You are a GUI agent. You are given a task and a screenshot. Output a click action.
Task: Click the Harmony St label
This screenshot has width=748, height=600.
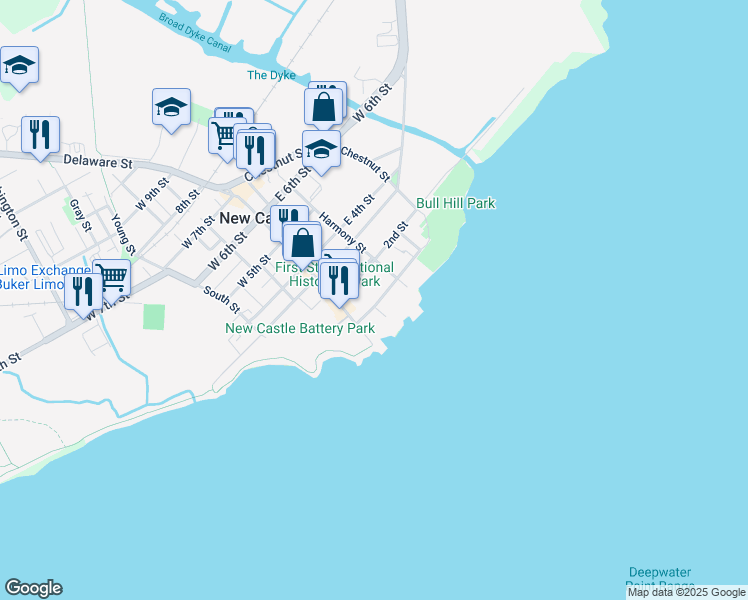[343, 233]
